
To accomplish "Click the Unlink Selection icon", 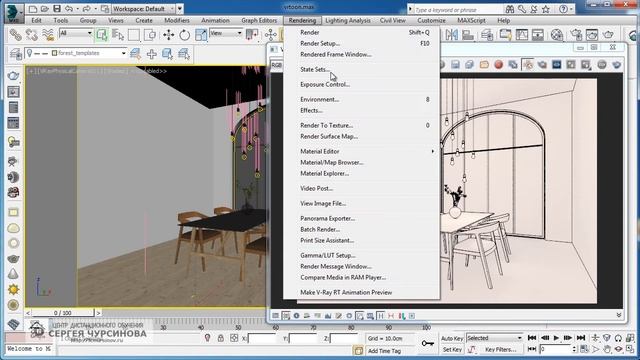I will [31, 35].
